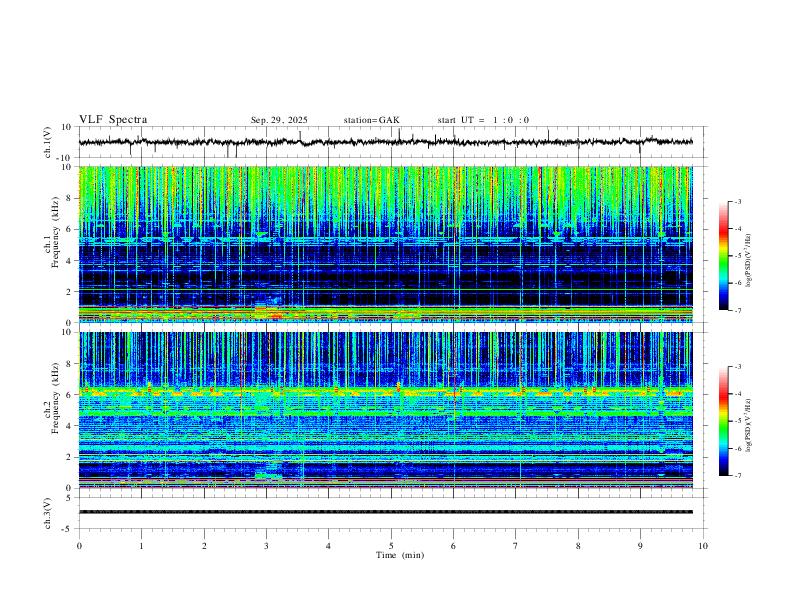Click the "VLF Spectra" plot title

(x=113, y=120)
